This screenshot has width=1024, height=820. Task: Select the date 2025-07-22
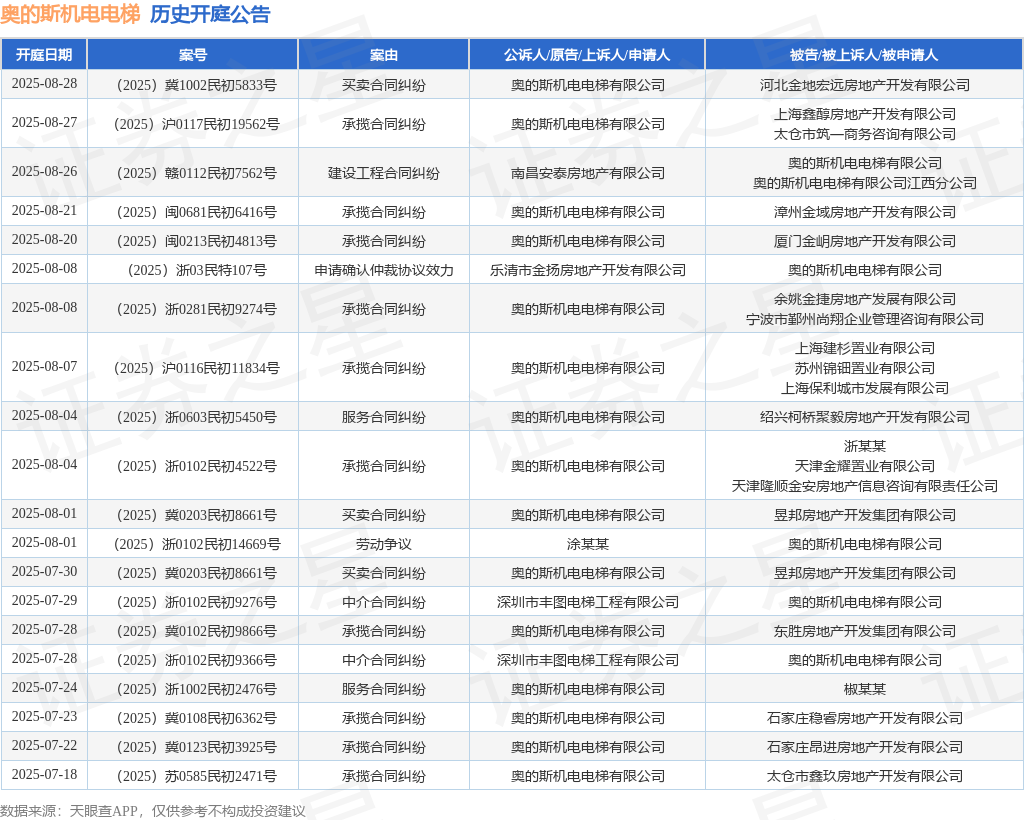(44, 746)
